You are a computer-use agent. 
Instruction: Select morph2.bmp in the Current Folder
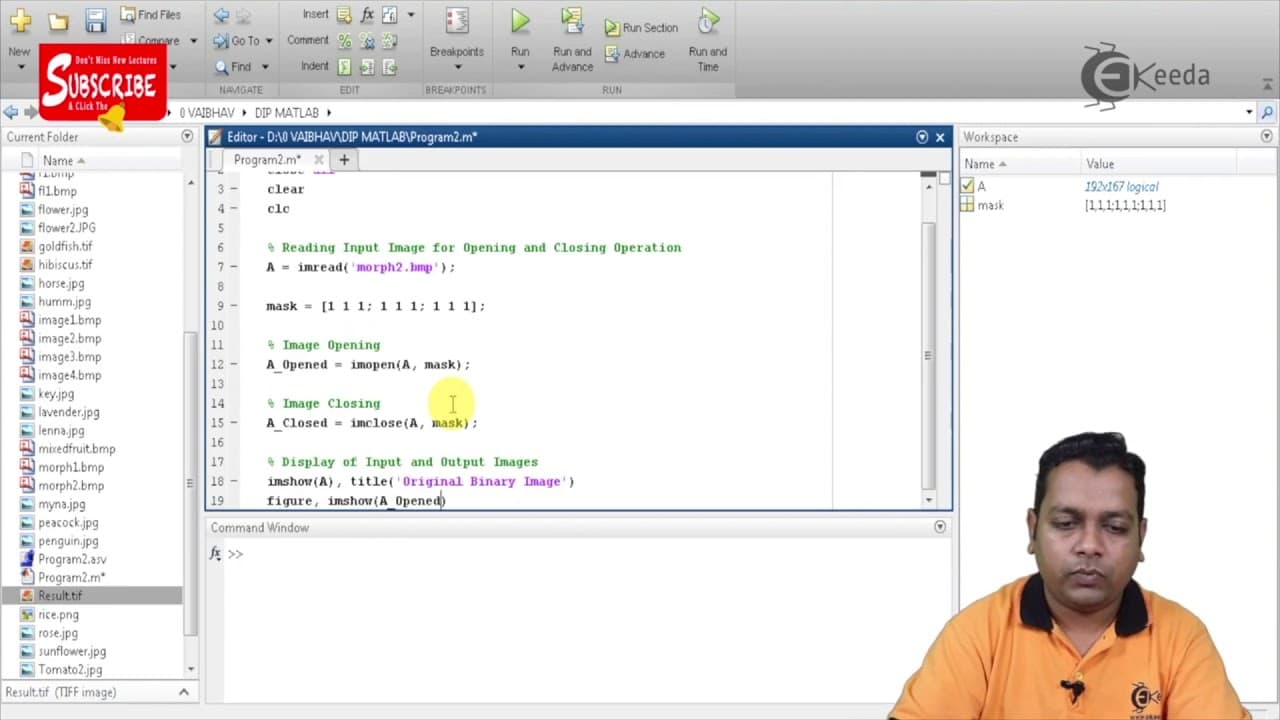pyautogui.click(x=71, y=486)
